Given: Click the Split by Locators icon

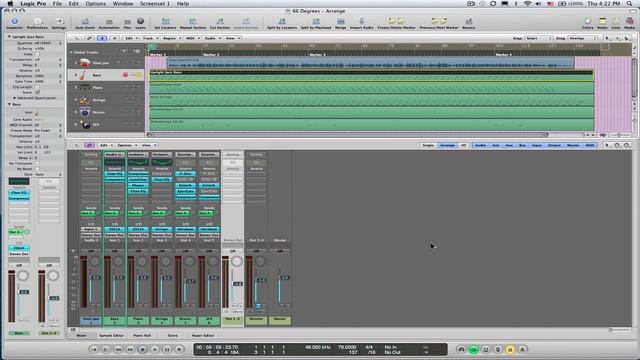Looking at the screenshot, I should click(282, 21).
